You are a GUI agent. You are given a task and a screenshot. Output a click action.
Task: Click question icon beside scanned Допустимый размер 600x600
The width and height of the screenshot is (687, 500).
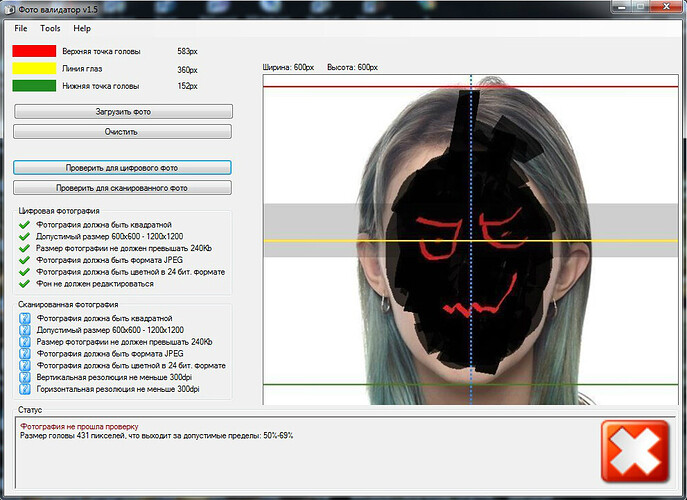(x=25, y=330)
